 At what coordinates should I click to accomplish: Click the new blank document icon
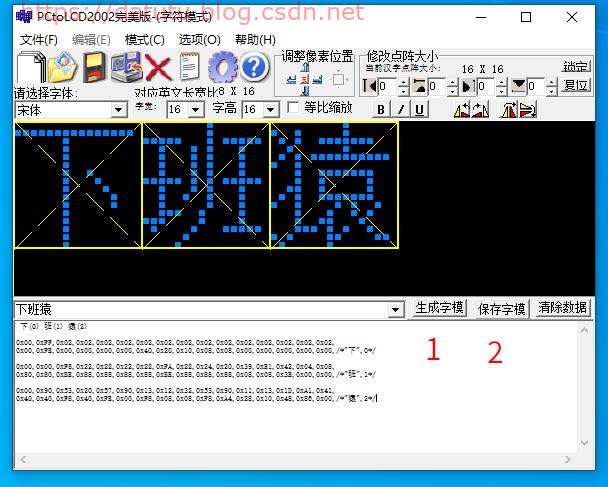30,68
